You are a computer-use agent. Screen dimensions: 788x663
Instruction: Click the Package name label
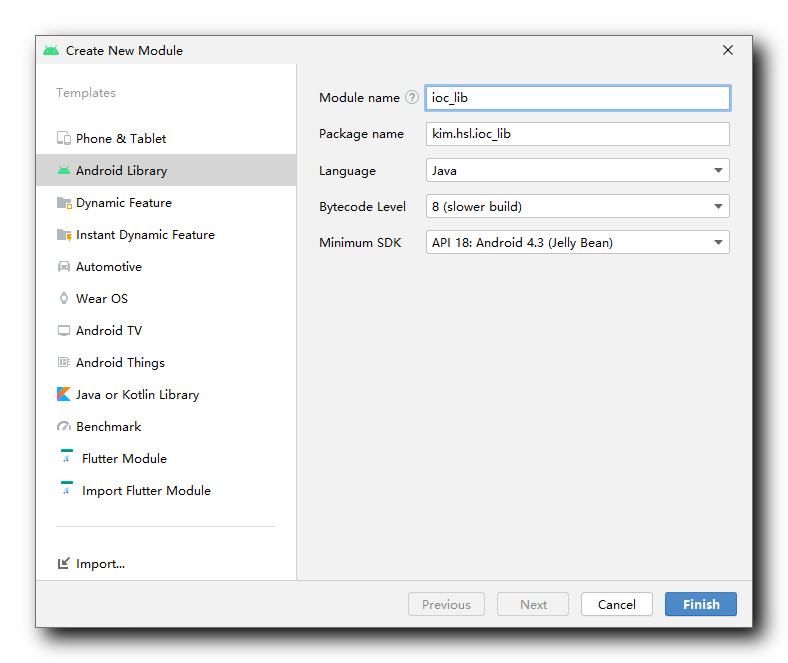click(x=361, y=134)
